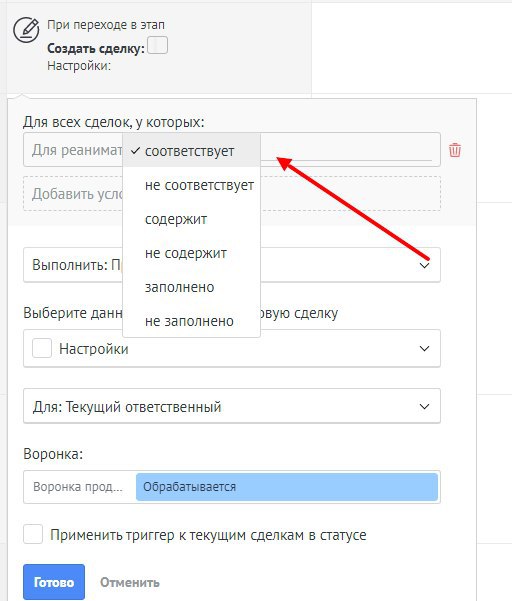The width and height of the screenshot is (512, 601).
Task: Select 'соответствует' option in the list
Action: (192, 151)
